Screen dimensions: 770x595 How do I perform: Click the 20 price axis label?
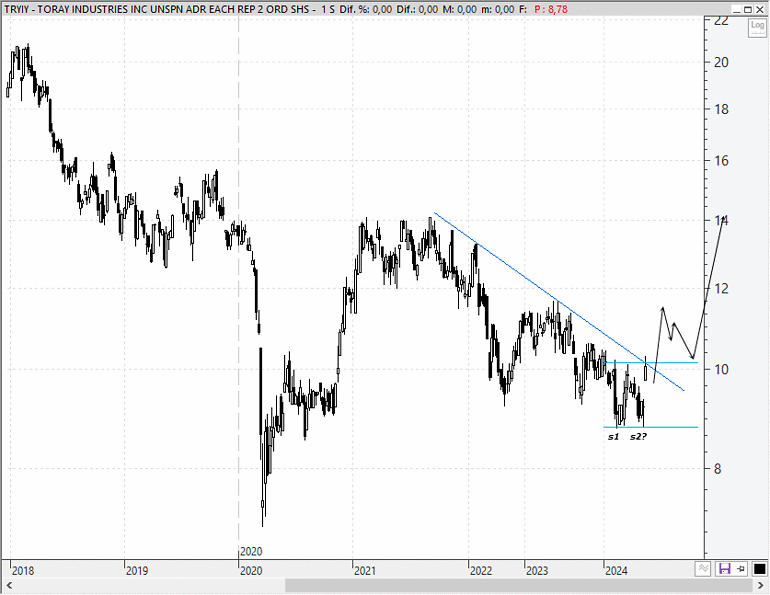tap(721, 62)
